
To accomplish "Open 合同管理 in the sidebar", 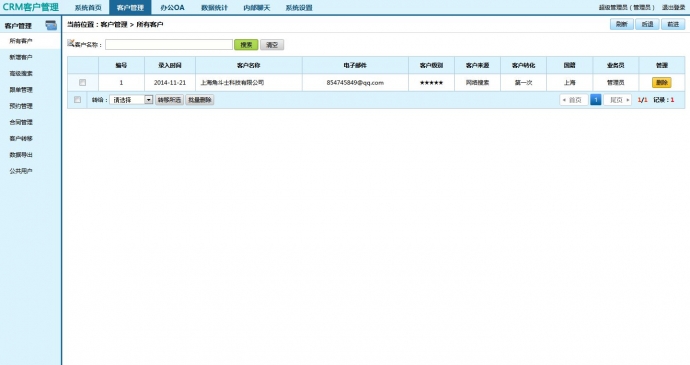I will (21, 122).
